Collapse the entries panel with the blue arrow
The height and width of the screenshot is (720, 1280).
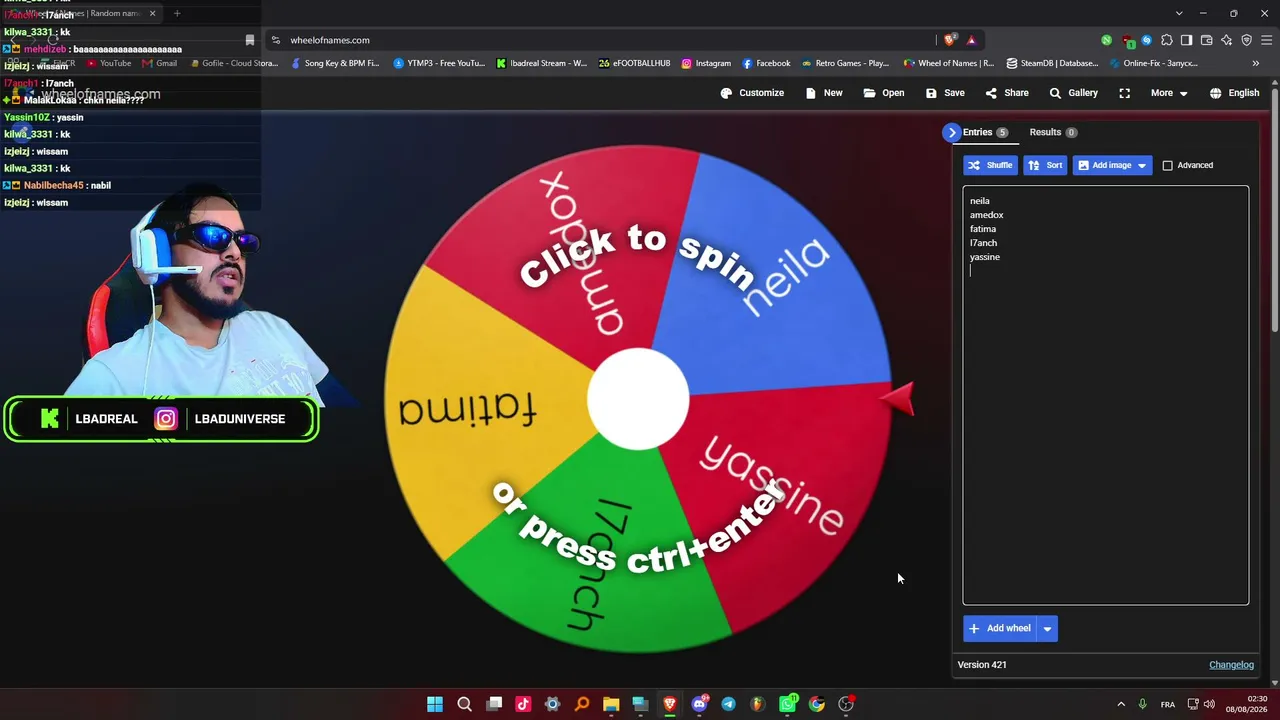[x=952, y=132]
